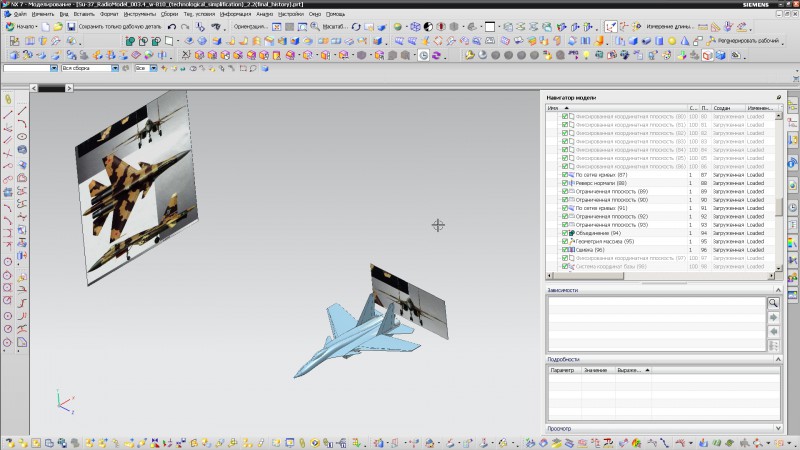Viewport: 800px width, 450px height.
Task: Click the new file icon
Action: click(x=45, y=27)
